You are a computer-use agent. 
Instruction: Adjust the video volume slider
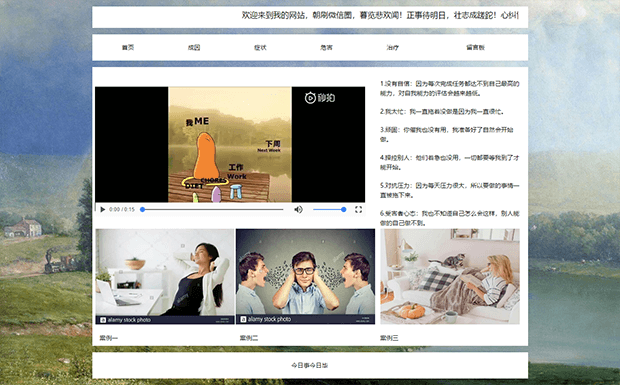[329, 209]
